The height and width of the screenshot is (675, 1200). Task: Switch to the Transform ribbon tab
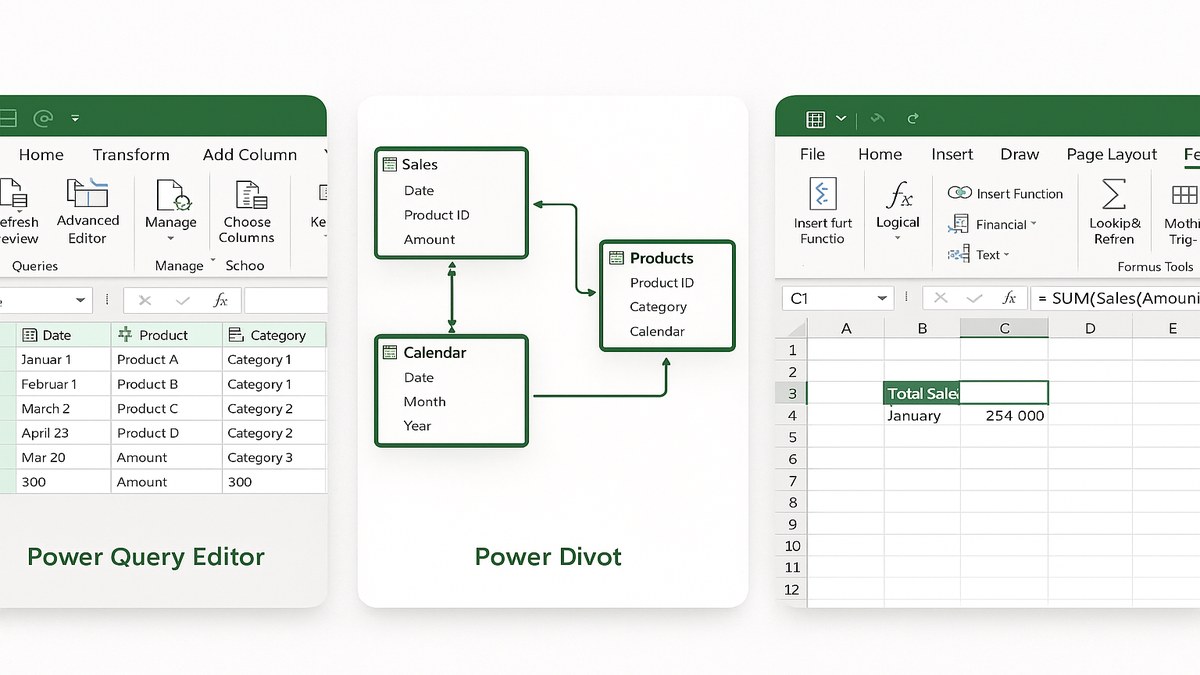point(131,155)
